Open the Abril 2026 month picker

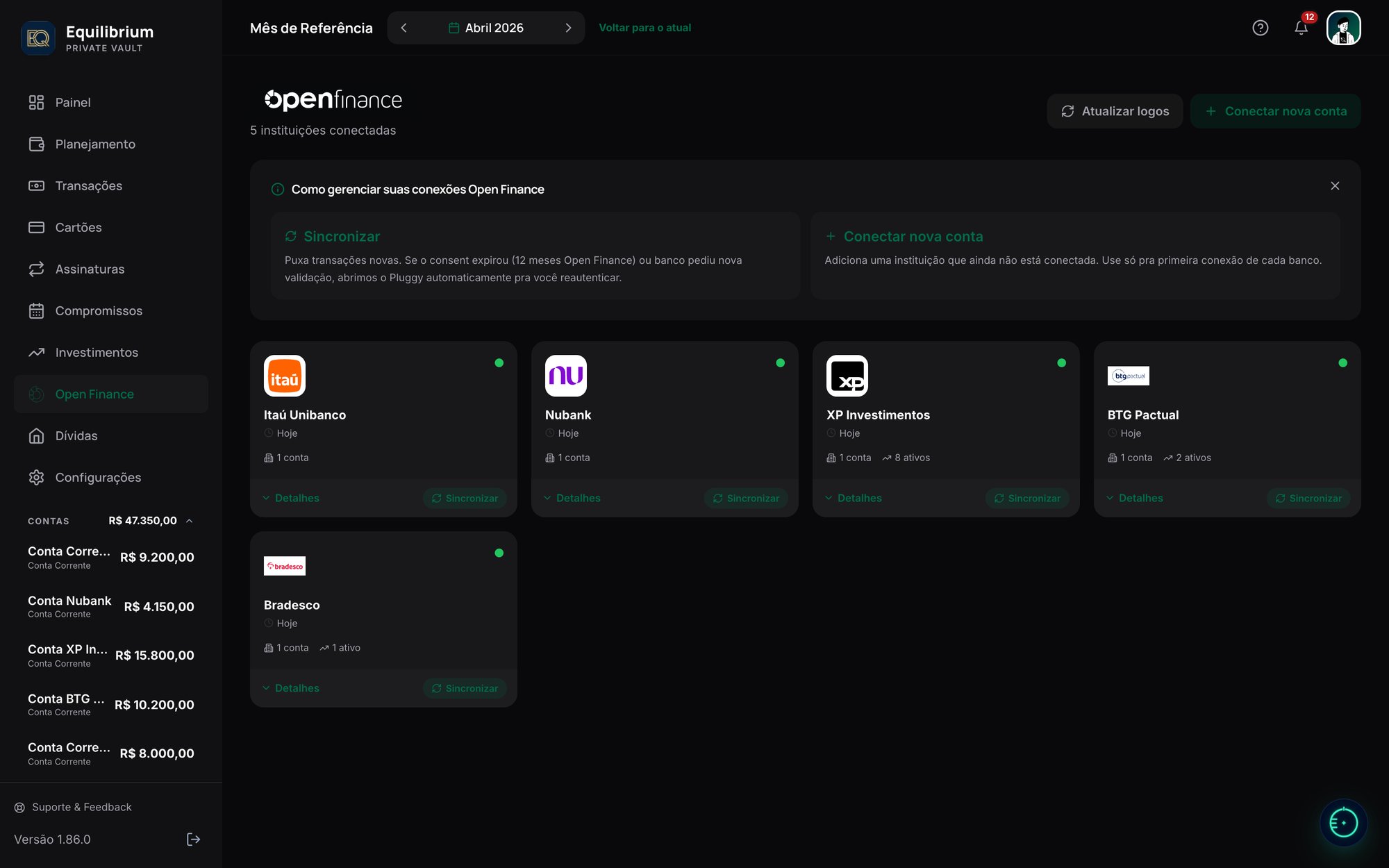(x=486, y=28)
